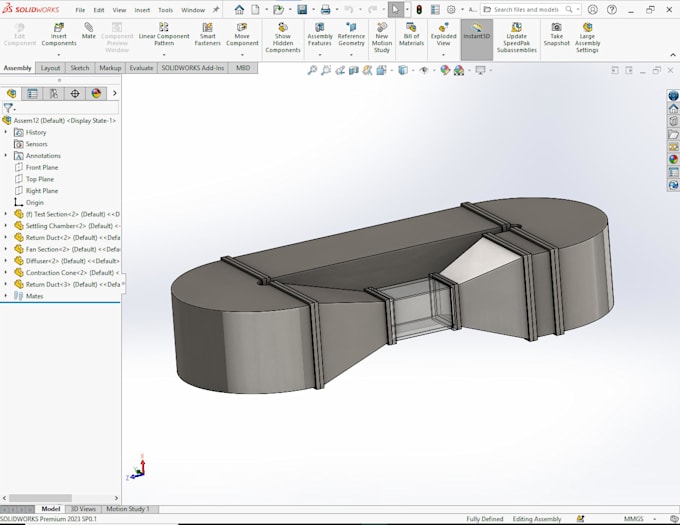Open Linear Component Pattern tool
Screen dimensions: 680x525
(x=164, y=35)
